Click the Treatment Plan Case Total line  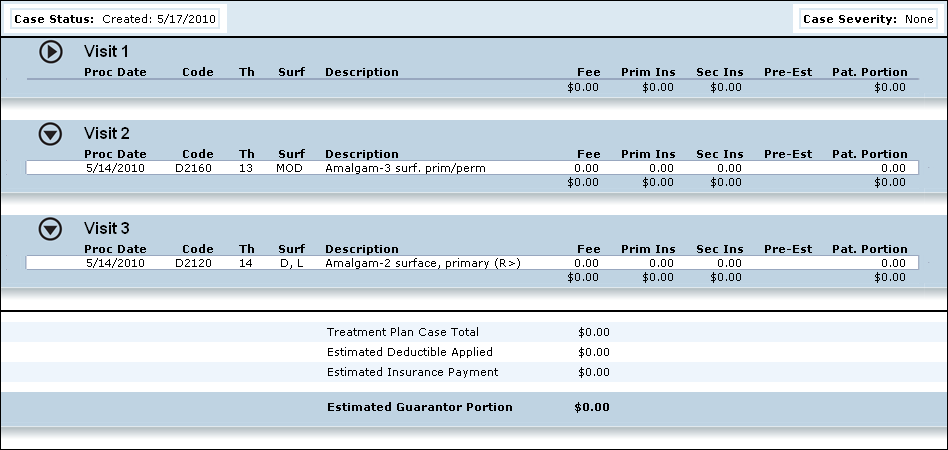(403, 332)
